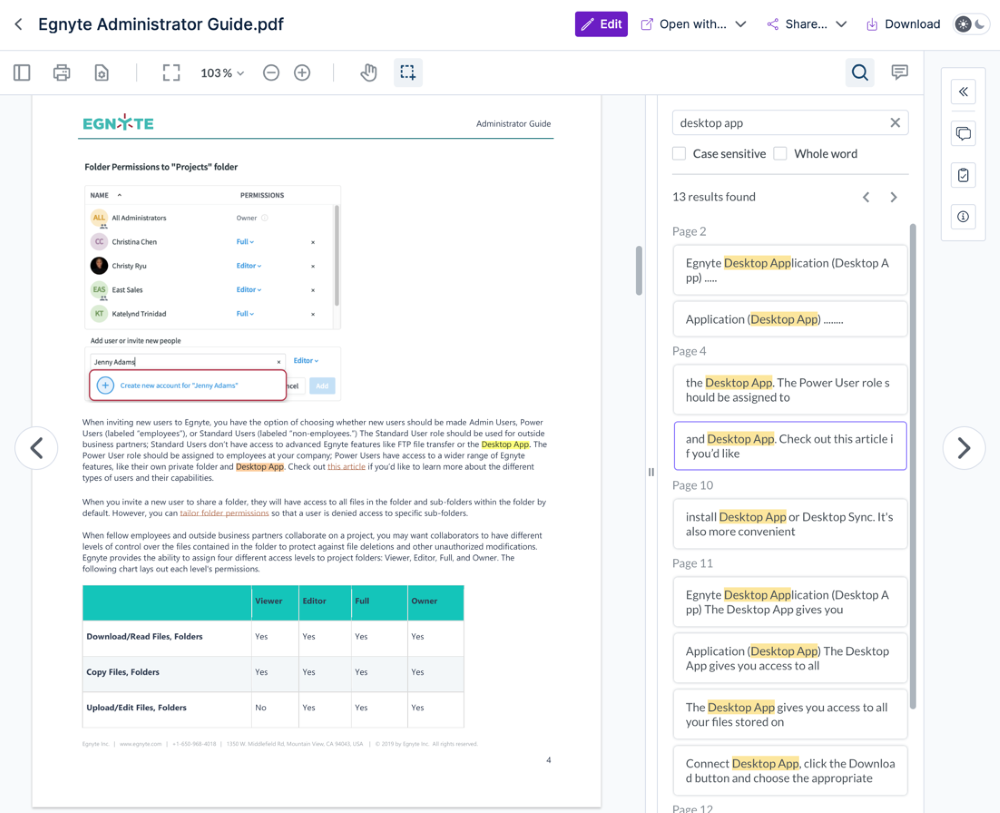Enter full screen fit mode
The image size is (1000, 813).
(171, 73)
